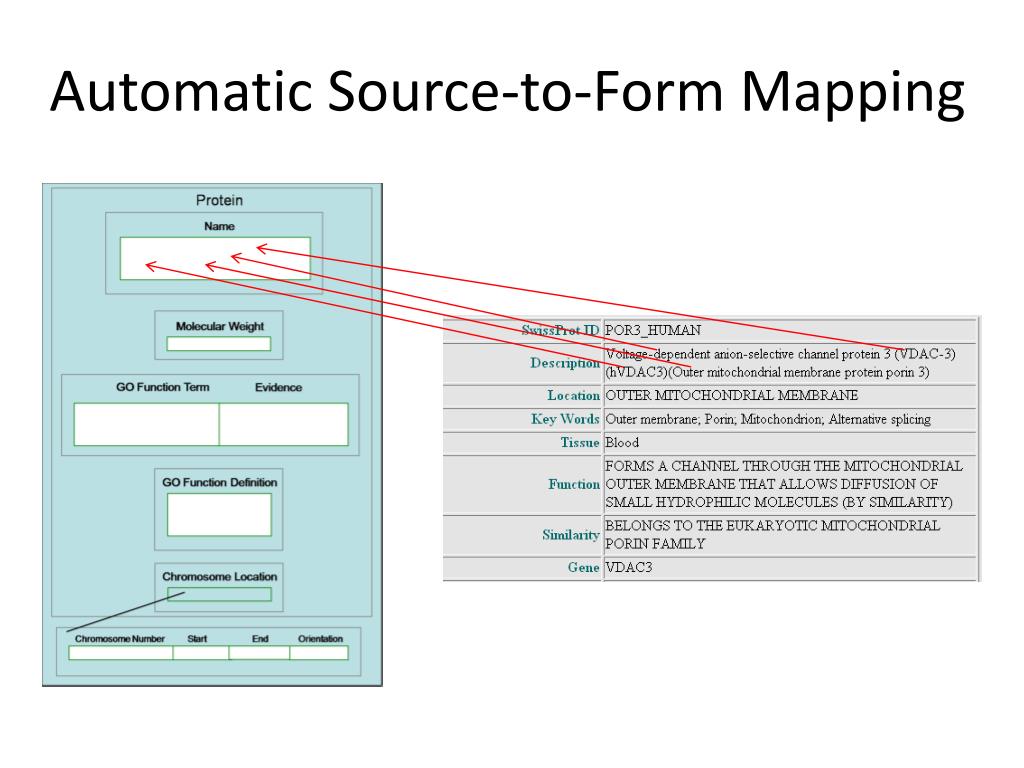Click the Chromosome Location input field

coord(219,594)
